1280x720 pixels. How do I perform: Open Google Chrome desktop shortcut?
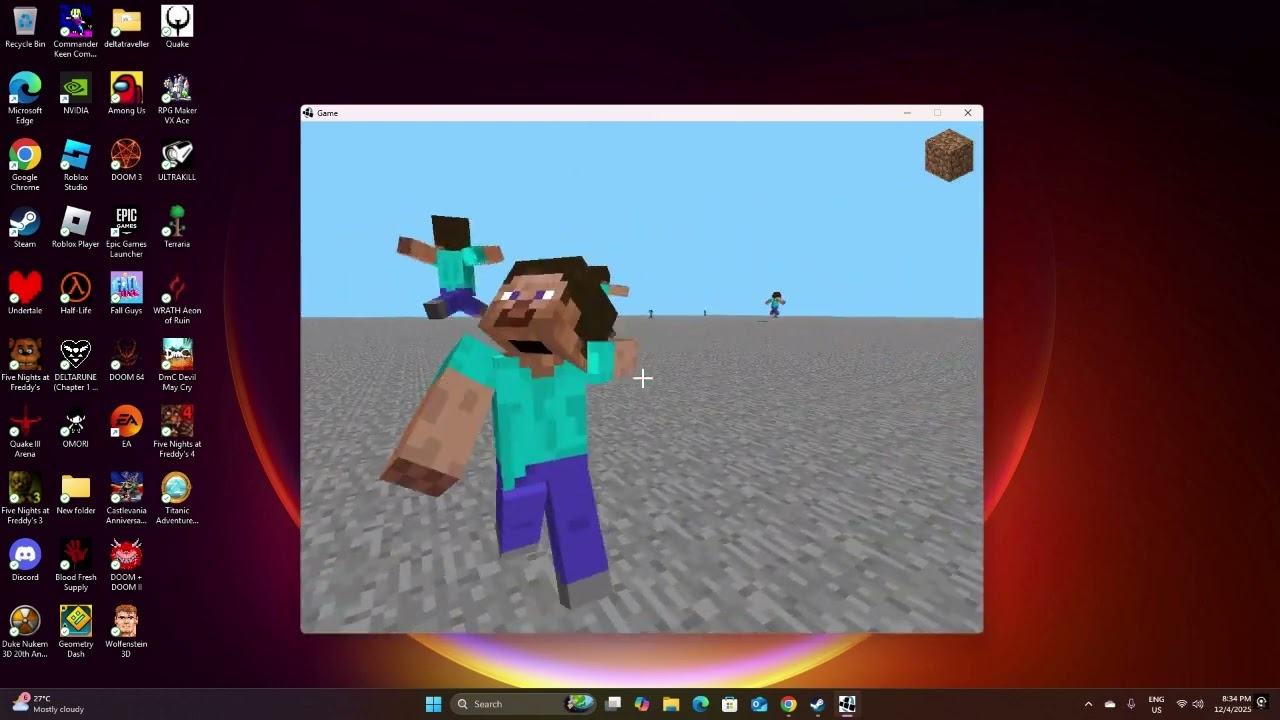tap(25, 166)
